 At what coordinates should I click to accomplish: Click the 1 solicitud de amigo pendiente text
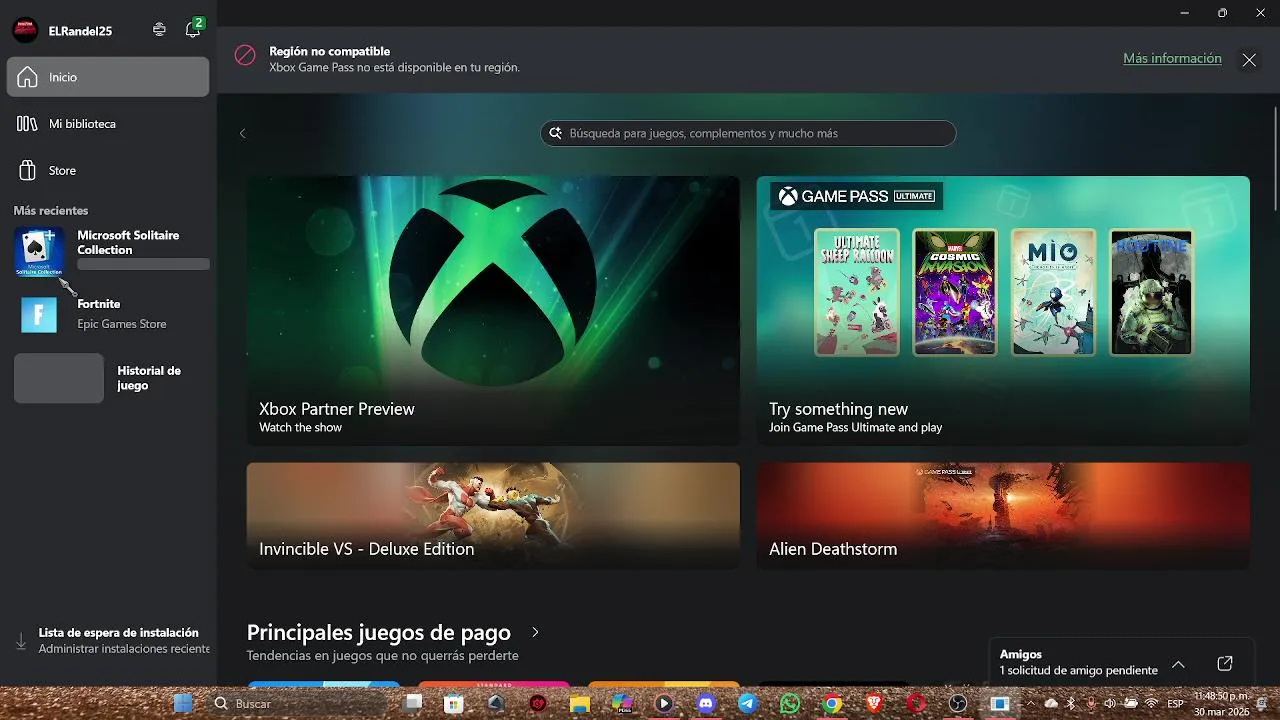pyautogui.click(x=1079, y=670)
